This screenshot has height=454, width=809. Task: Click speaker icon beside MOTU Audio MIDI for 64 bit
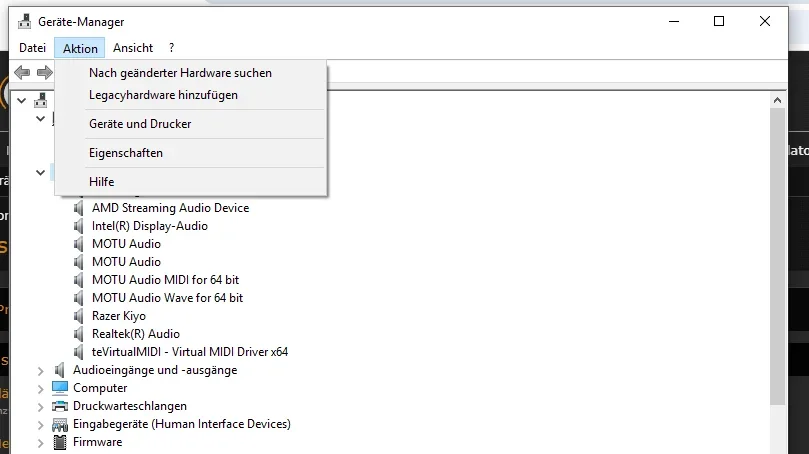[x=78, y=280]
